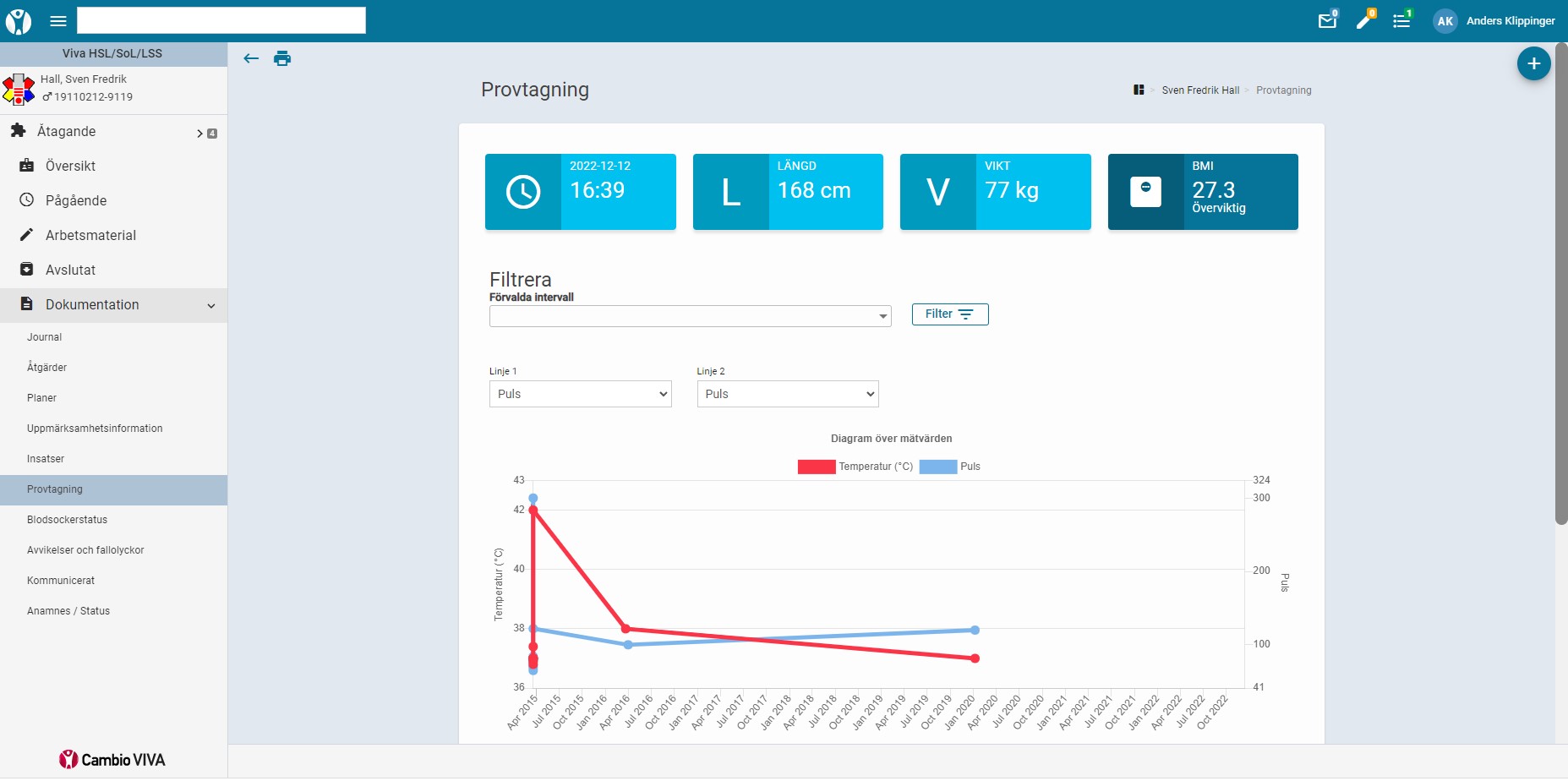Click the Översikt clipboard icon
This screenshot has height=781, width=1568.
coord(26,166)
